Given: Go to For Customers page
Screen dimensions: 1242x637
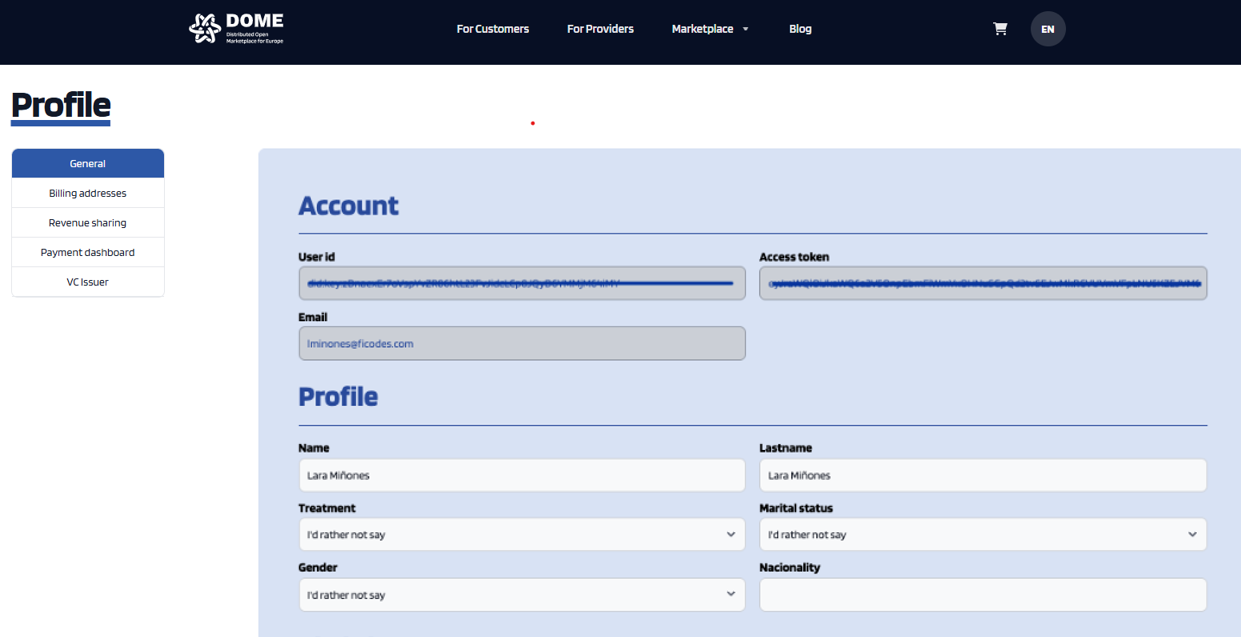Looking at the screenshot, I should coord(493,29).
